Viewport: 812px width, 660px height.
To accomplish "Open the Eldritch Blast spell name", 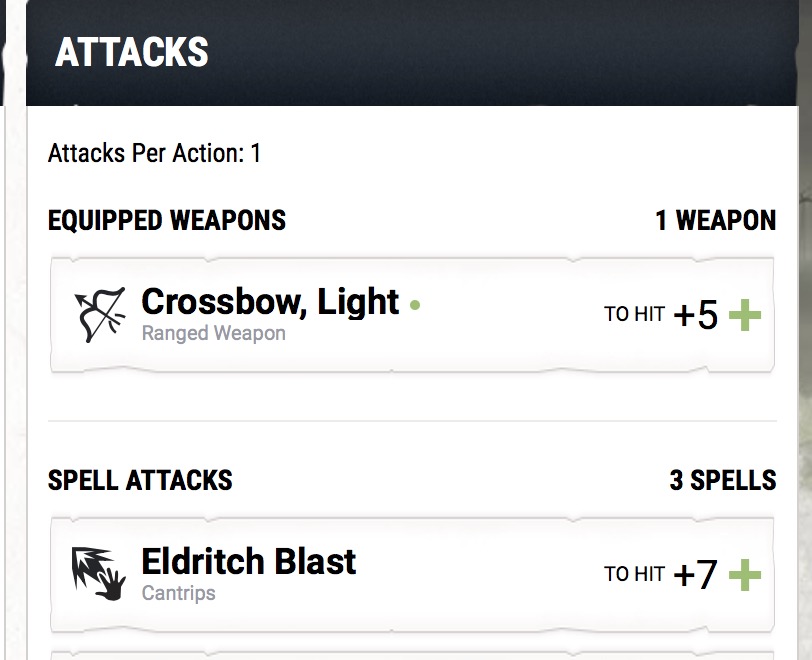I will [249, 561].
